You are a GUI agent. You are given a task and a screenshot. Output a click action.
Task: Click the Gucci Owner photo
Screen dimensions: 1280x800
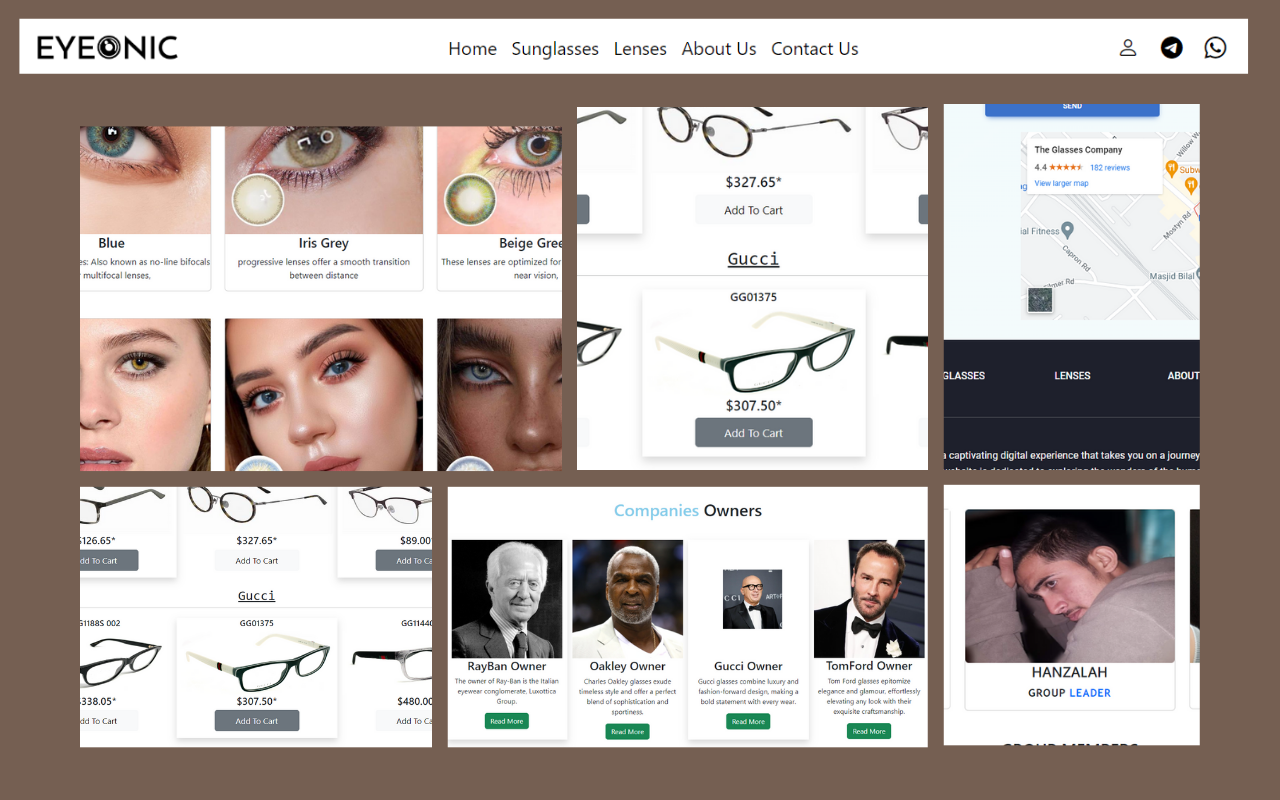752,599
